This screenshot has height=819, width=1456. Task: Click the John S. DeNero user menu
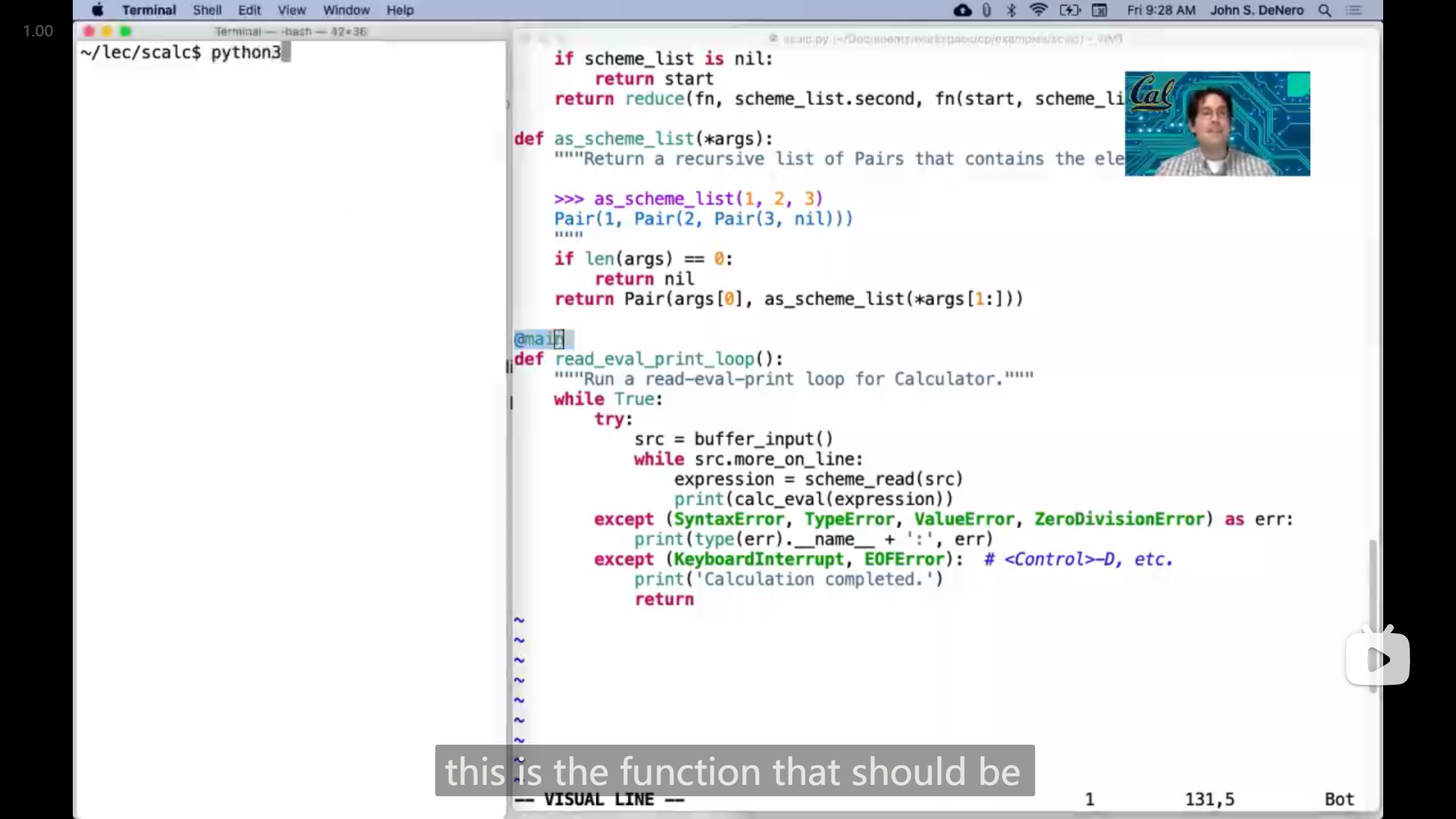click(x=1257, y=10)
